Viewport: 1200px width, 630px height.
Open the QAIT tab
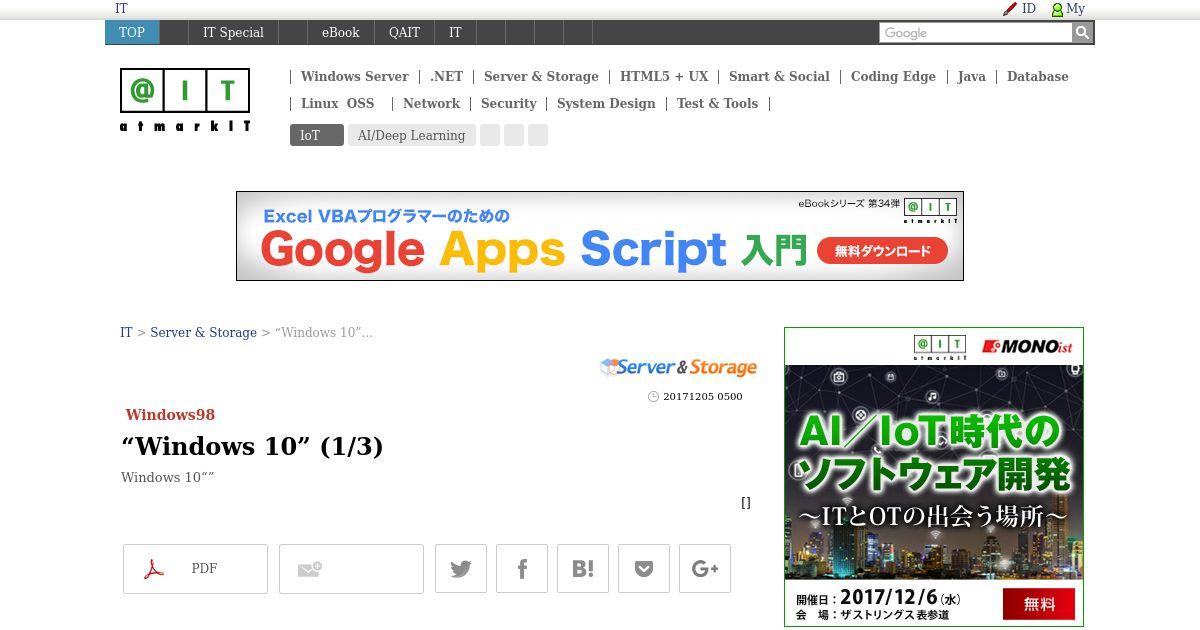click(x=404, y=32)
